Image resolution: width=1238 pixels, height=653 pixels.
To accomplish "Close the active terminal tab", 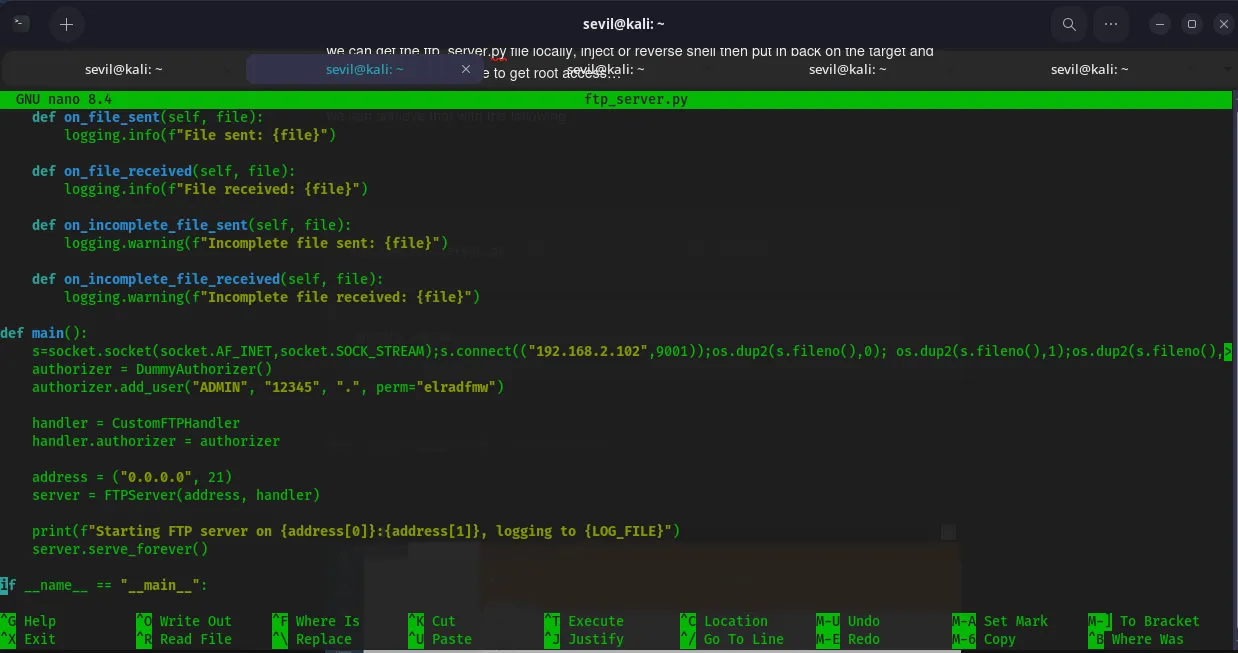I will tap(465, 69).
